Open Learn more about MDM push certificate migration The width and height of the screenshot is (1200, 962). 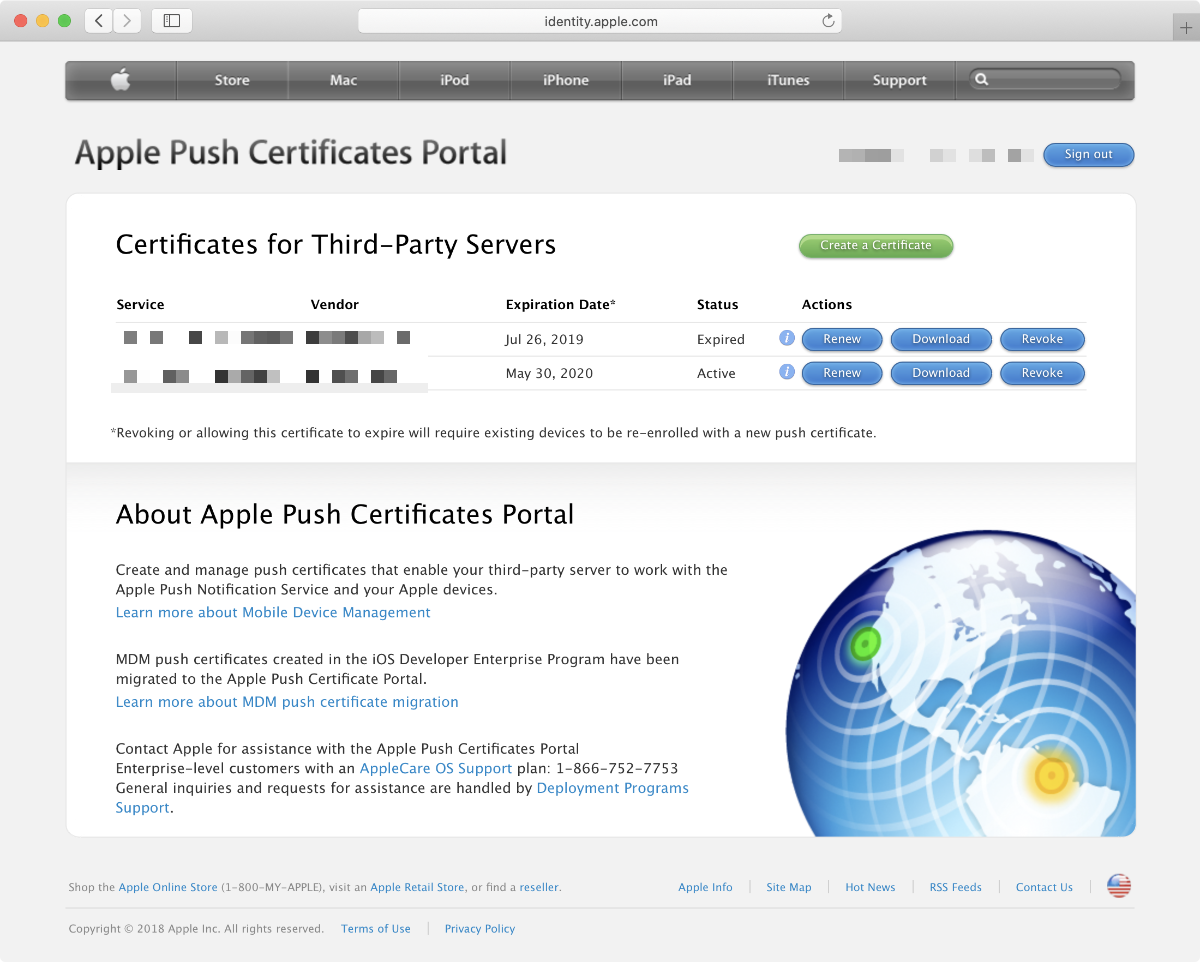click(x=287, y=702)
